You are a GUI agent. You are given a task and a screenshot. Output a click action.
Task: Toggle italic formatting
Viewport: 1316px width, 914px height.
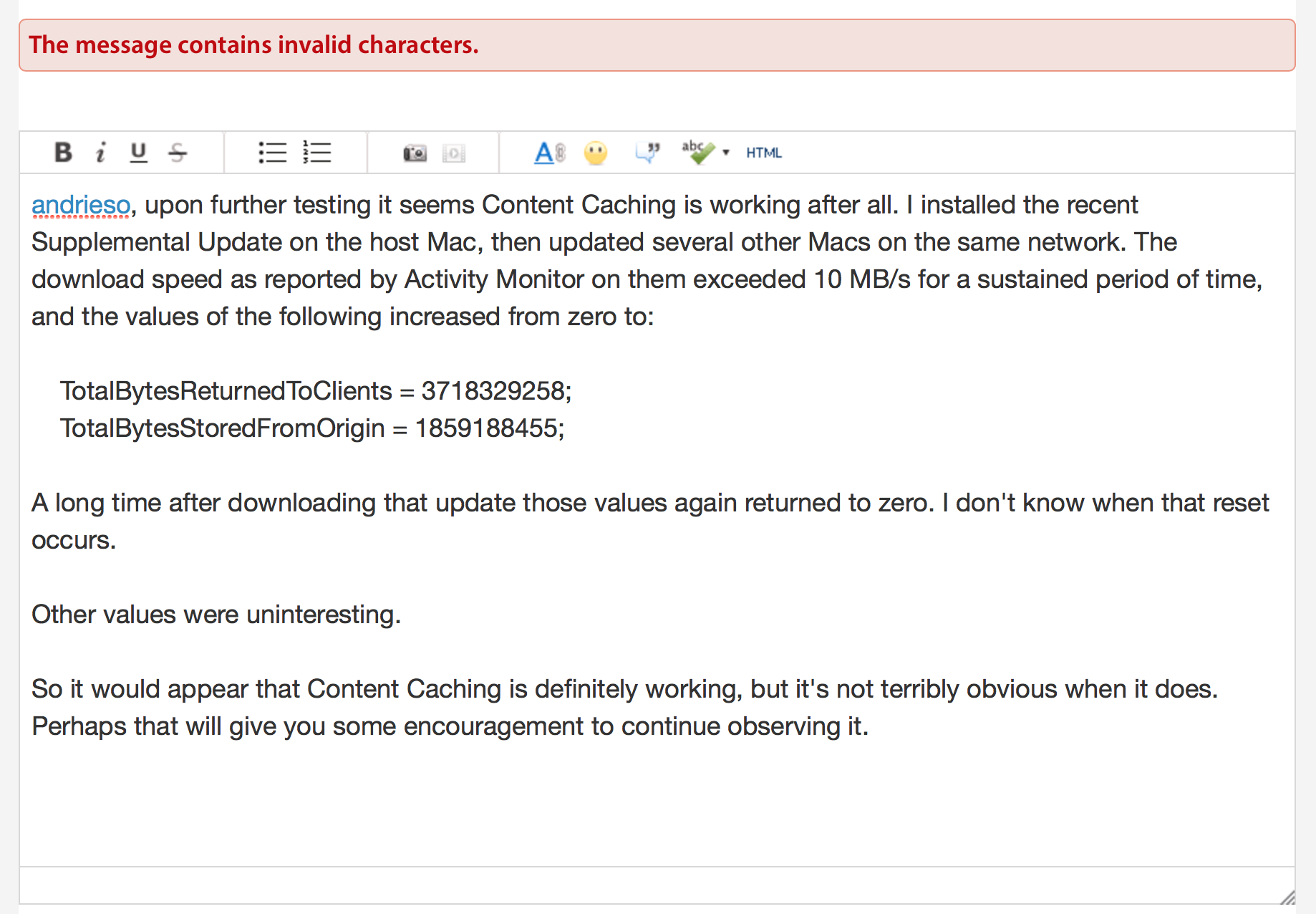(x=101, y=153)
